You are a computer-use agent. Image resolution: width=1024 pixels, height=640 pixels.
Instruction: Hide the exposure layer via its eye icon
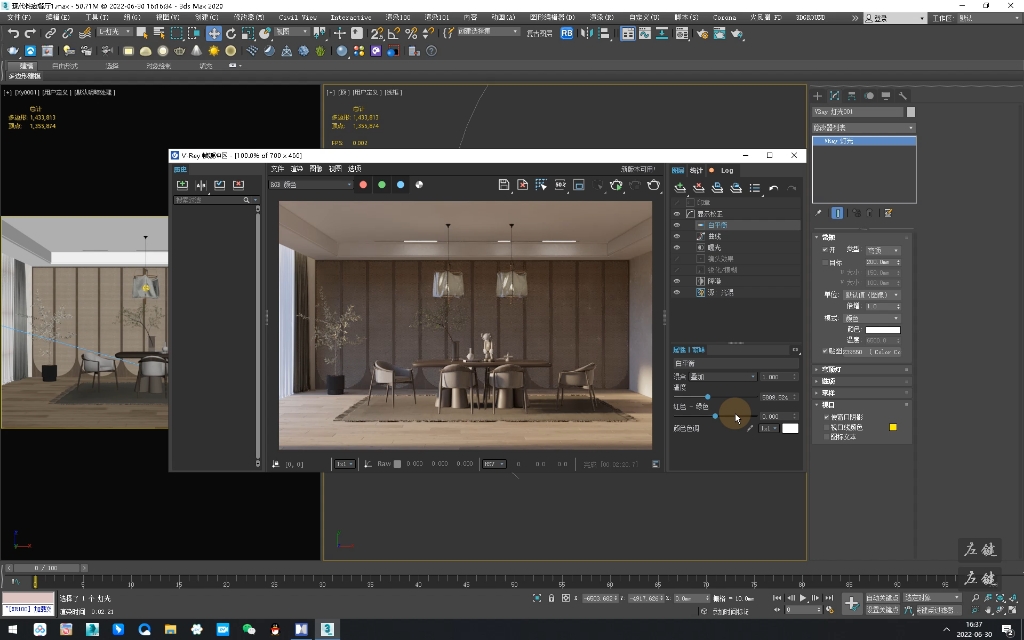click(677, 247)
